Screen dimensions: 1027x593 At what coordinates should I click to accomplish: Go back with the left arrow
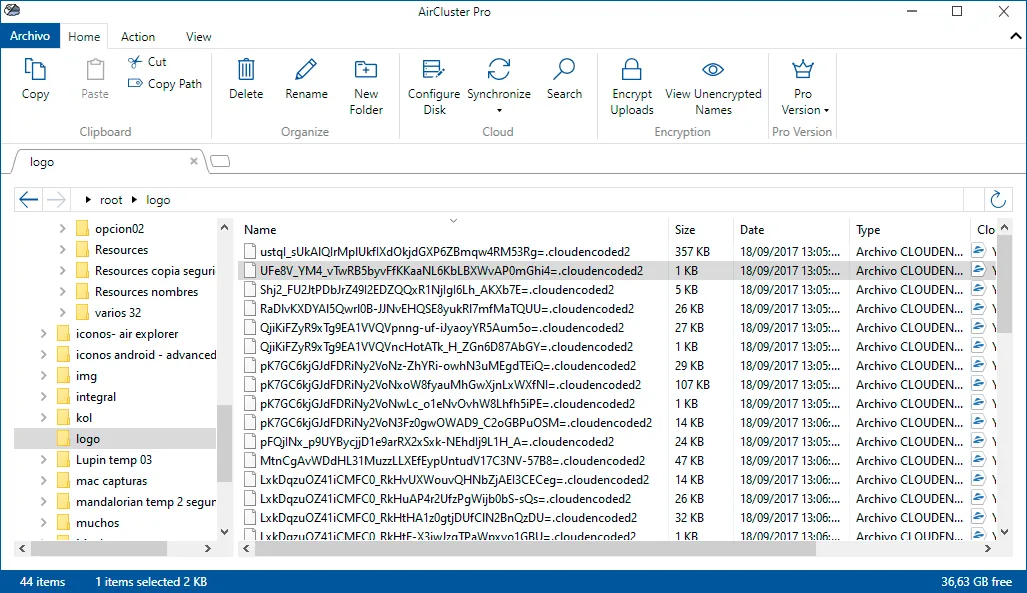[29, 199]
